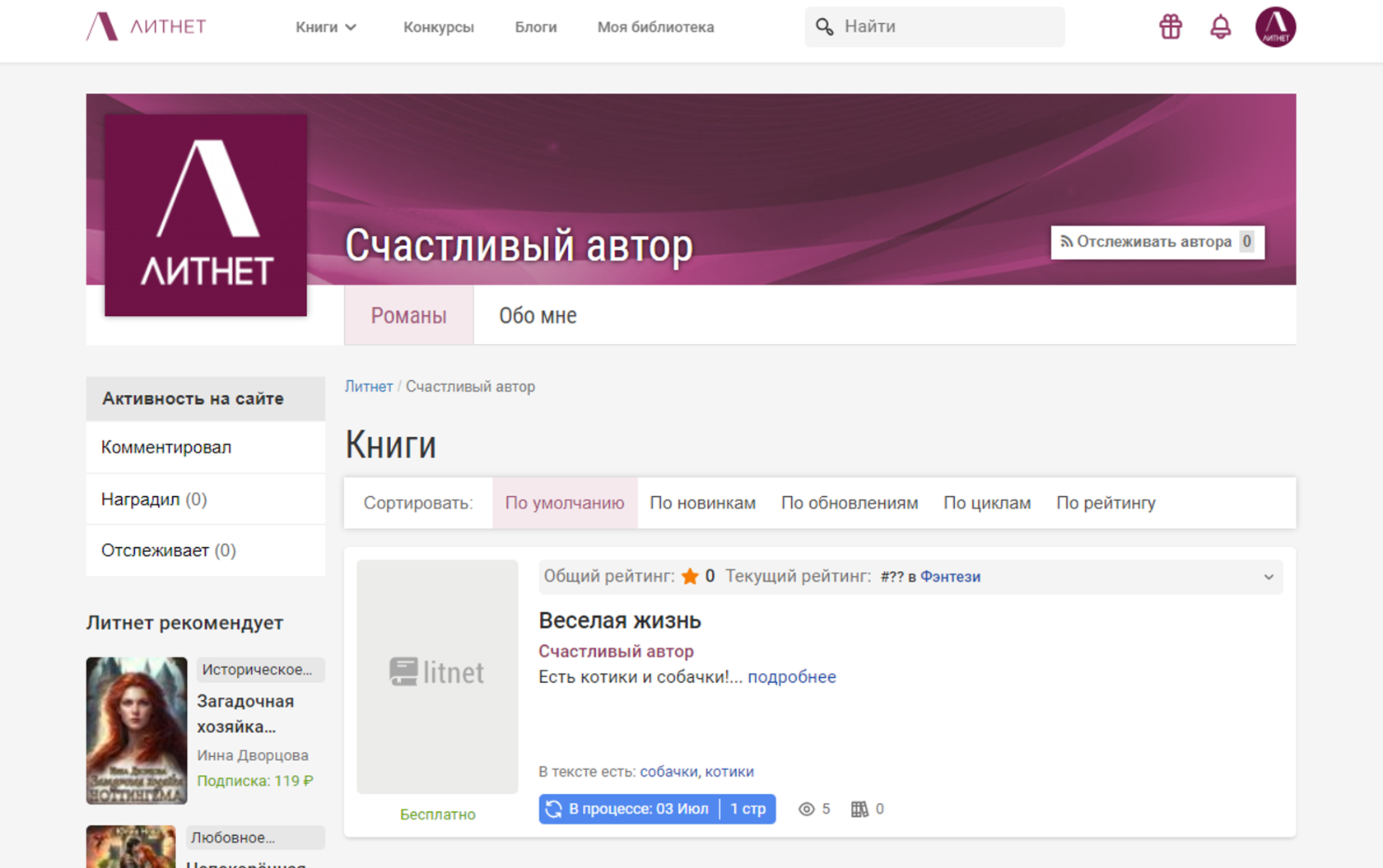Screen dimensions: 1383x868
Task: Click the library shelf count icon
Action: (859, 809)
